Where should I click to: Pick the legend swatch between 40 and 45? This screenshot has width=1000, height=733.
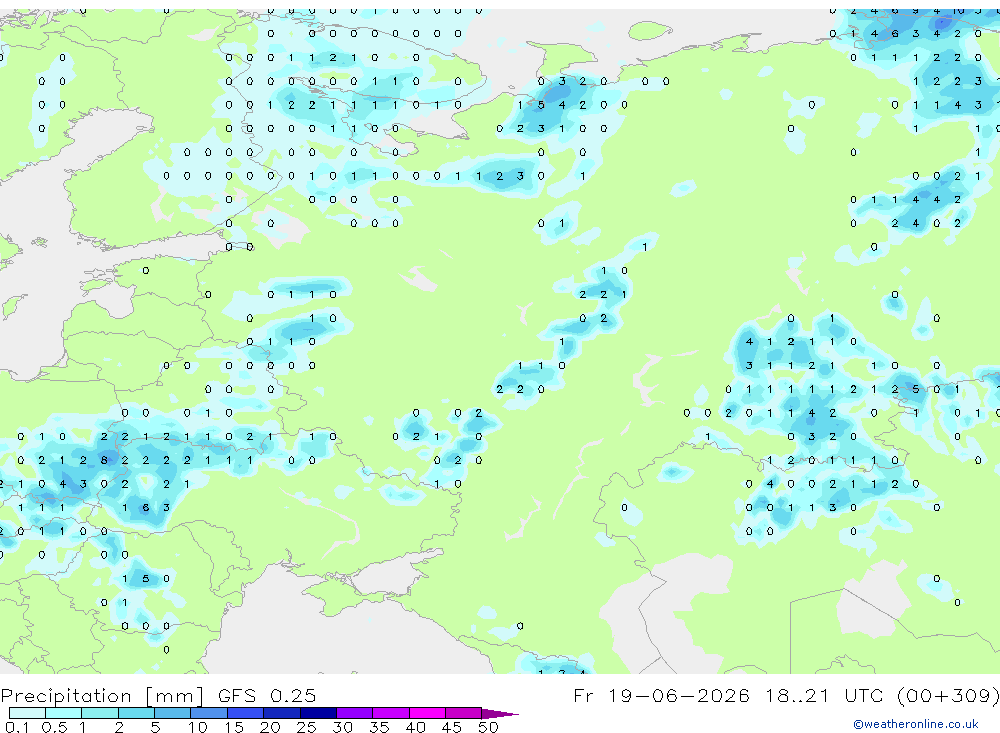click(x=427, y=713)
